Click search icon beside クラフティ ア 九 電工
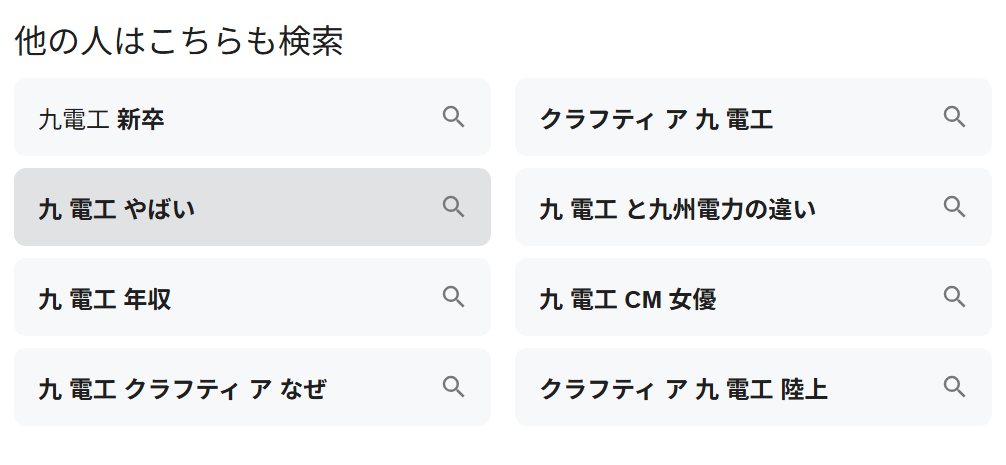Viewport: 1006px width, 465px height. (954, 117)
